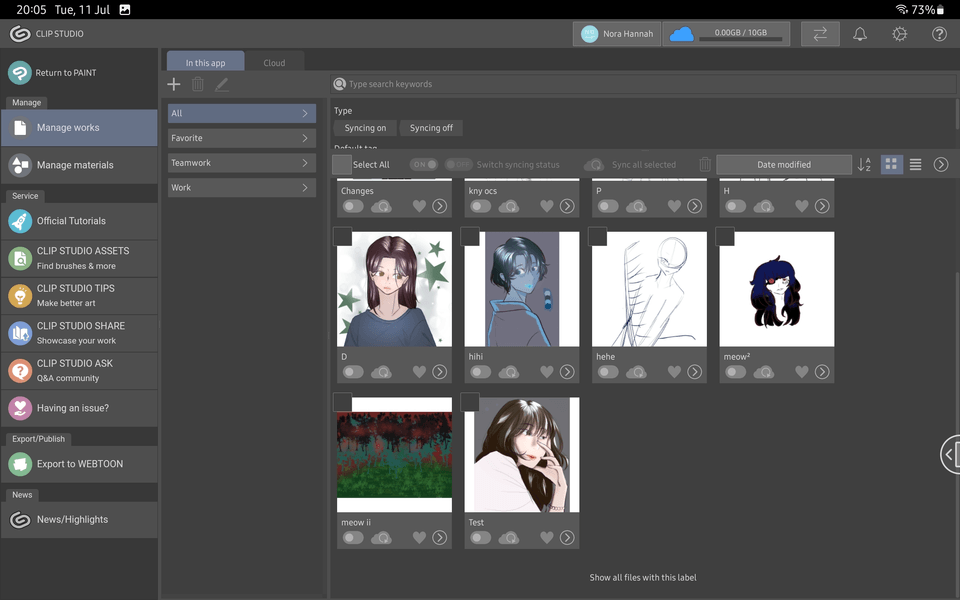The width and height of the screenshot is (960, 600).
Task: Switch to the Cloud tab
Action: (274, 62)
